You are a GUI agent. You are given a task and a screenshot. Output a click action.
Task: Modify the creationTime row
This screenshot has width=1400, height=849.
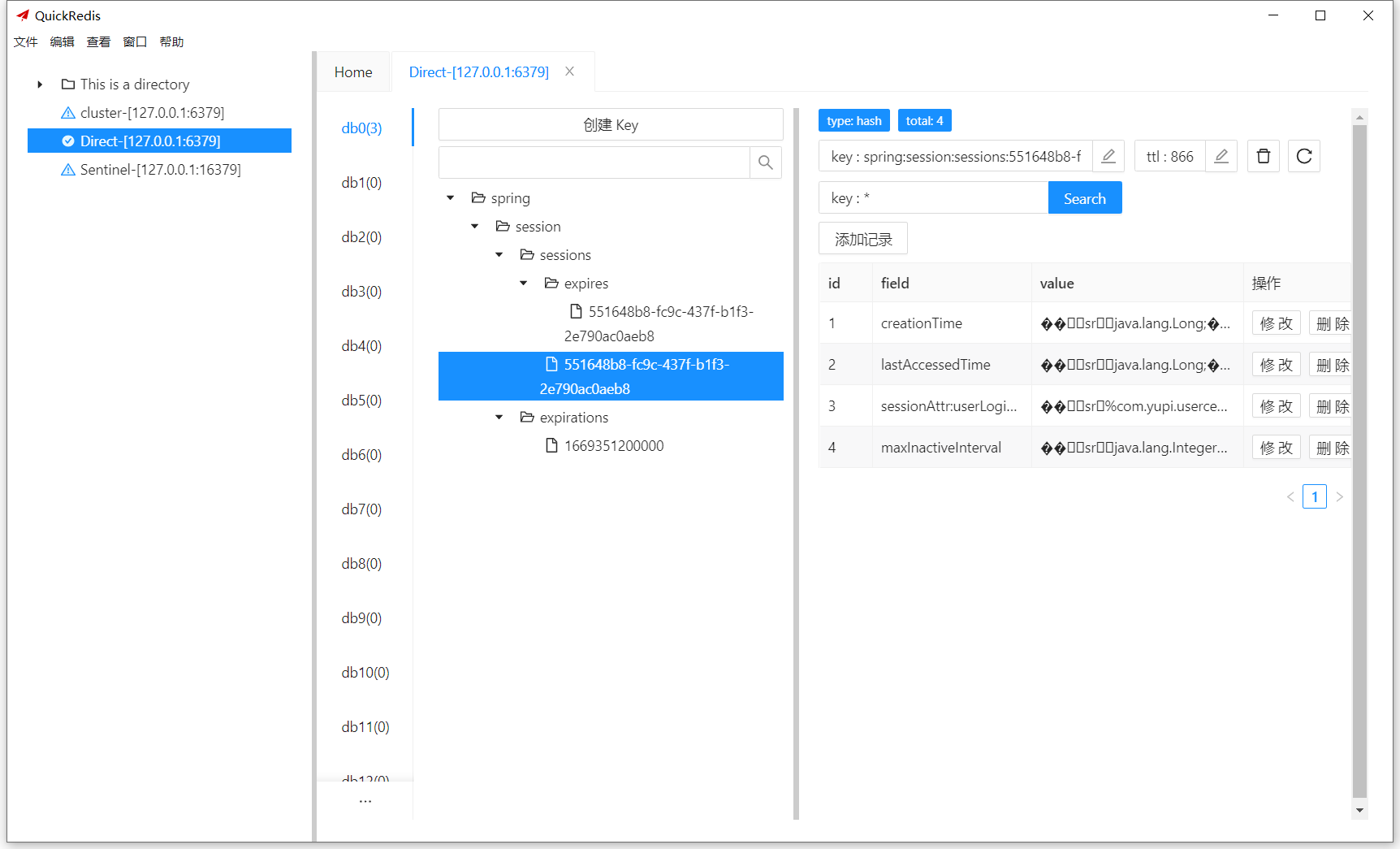1277,323
